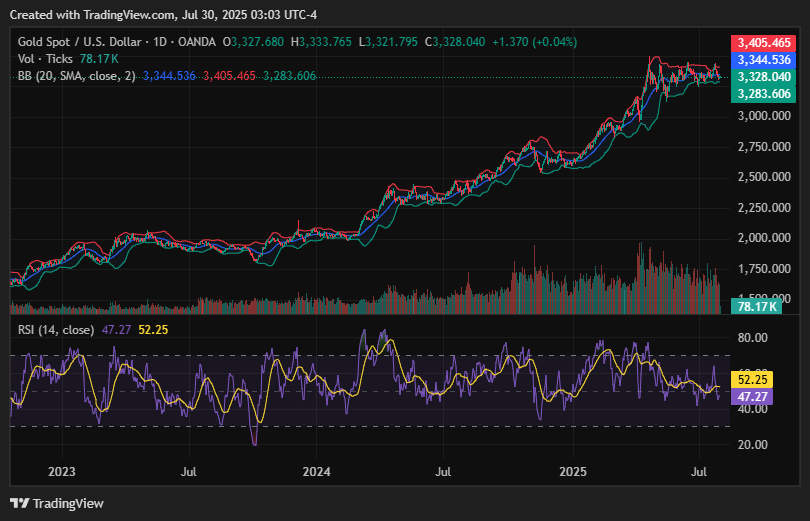Viewport: 810px width, 521px height.
Task: Select the Gold Spot / U.S. Dollar symbol title
Action: click(x=83, y=42)
